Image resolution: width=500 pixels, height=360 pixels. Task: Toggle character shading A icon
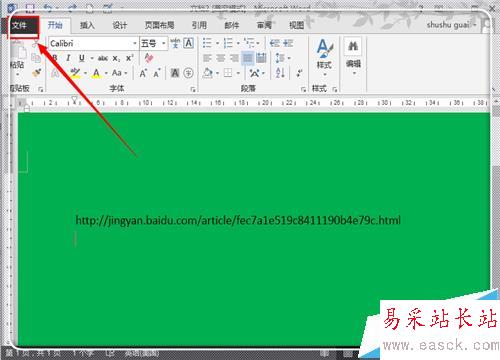tap(175, 73)
